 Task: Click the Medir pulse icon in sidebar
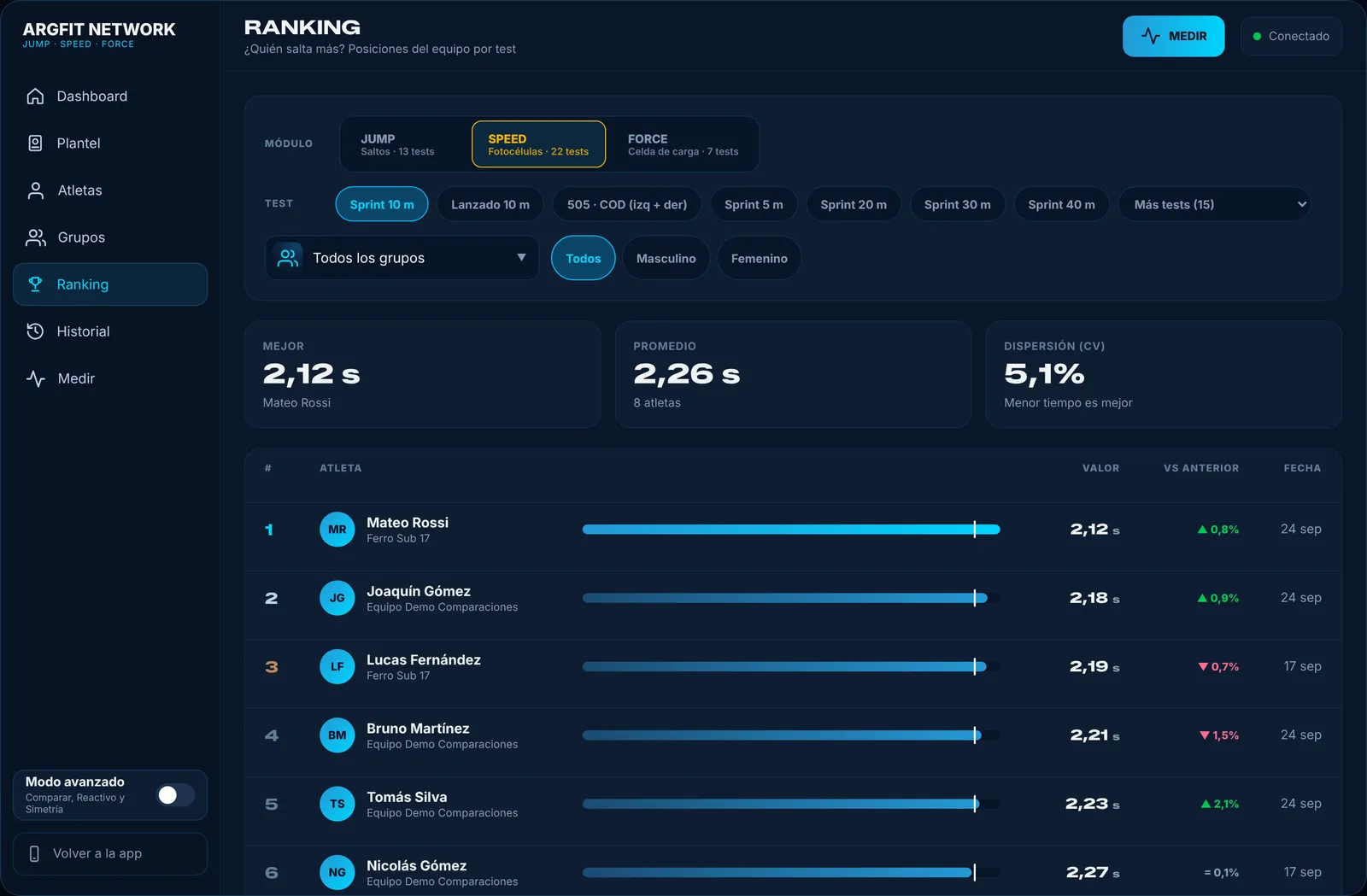pos(35,378)
